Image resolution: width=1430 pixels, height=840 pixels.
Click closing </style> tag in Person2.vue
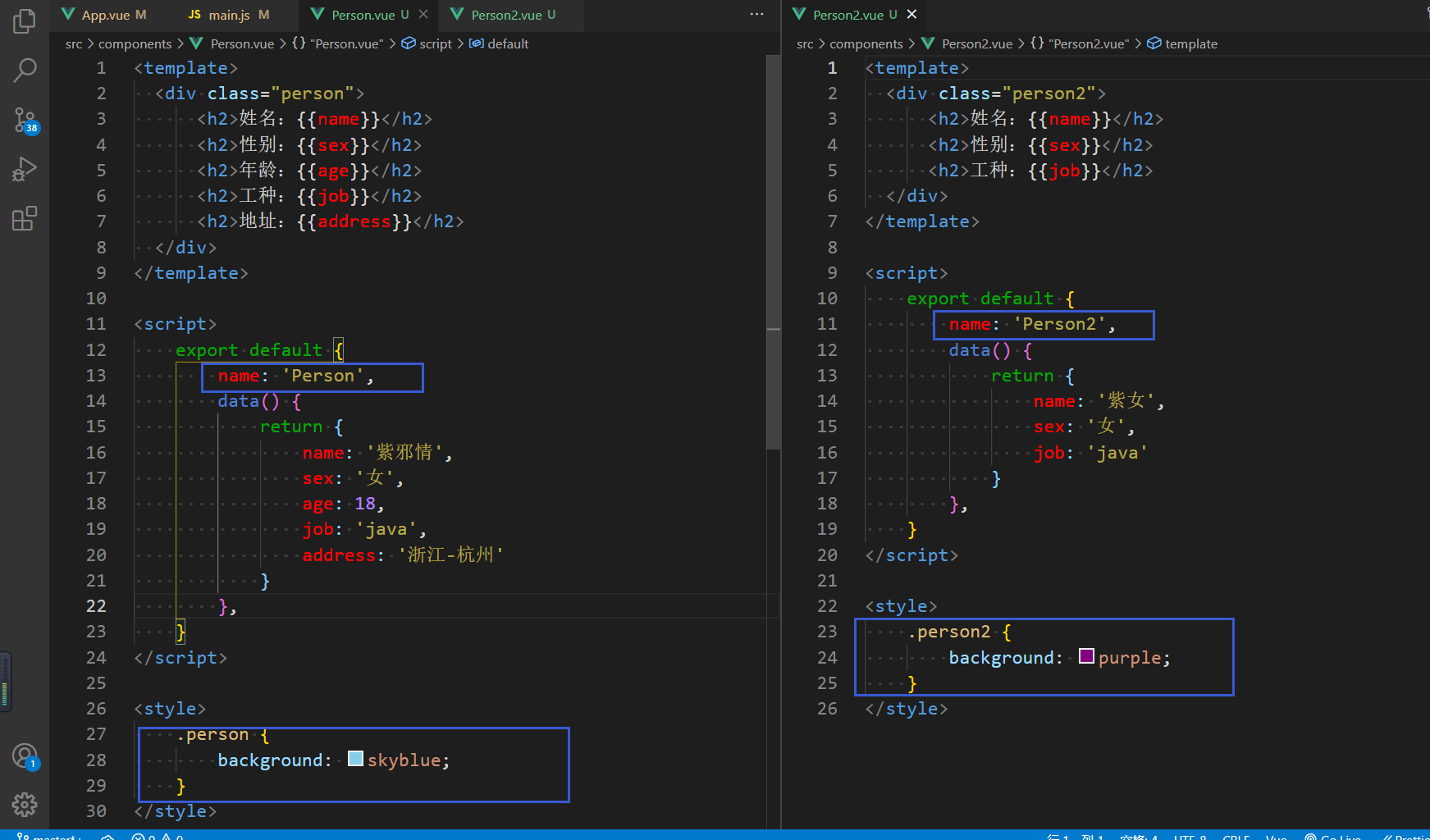(907, 709)
